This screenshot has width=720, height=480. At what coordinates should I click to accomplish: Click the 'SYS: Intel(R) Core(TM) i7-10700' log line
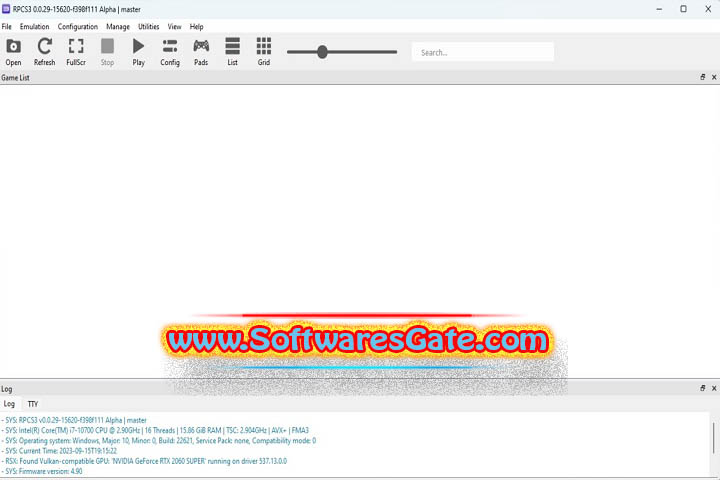tap(155, 430)
